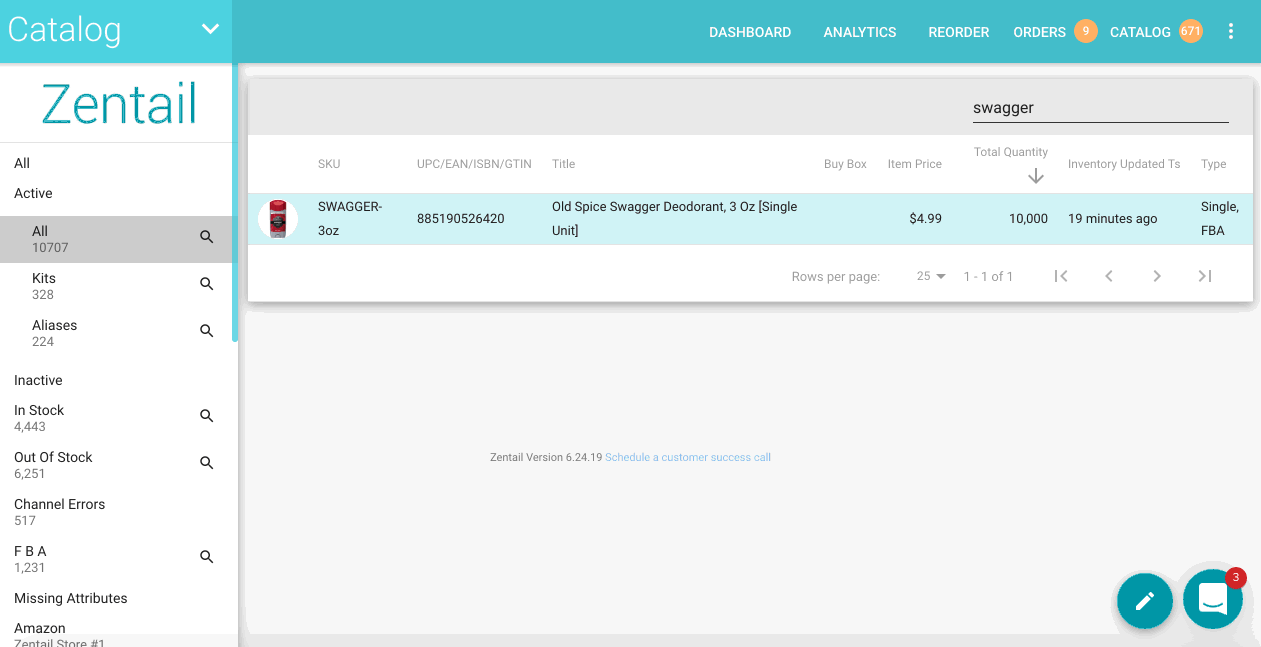Click the Single, FBA type cell
The width and height of the screenshot is (1261, 647).
click(x=1220, y=218)
